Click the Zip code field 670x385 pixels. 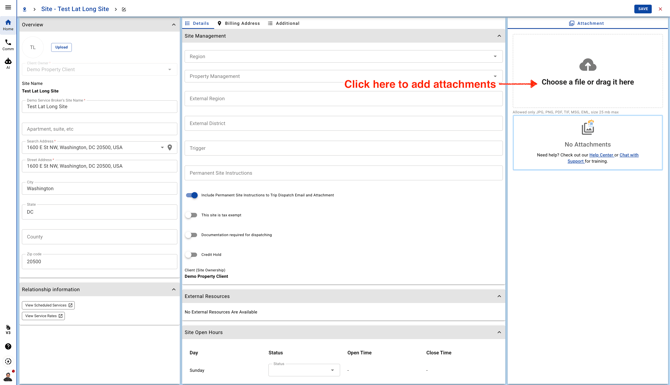pos(100,262)
